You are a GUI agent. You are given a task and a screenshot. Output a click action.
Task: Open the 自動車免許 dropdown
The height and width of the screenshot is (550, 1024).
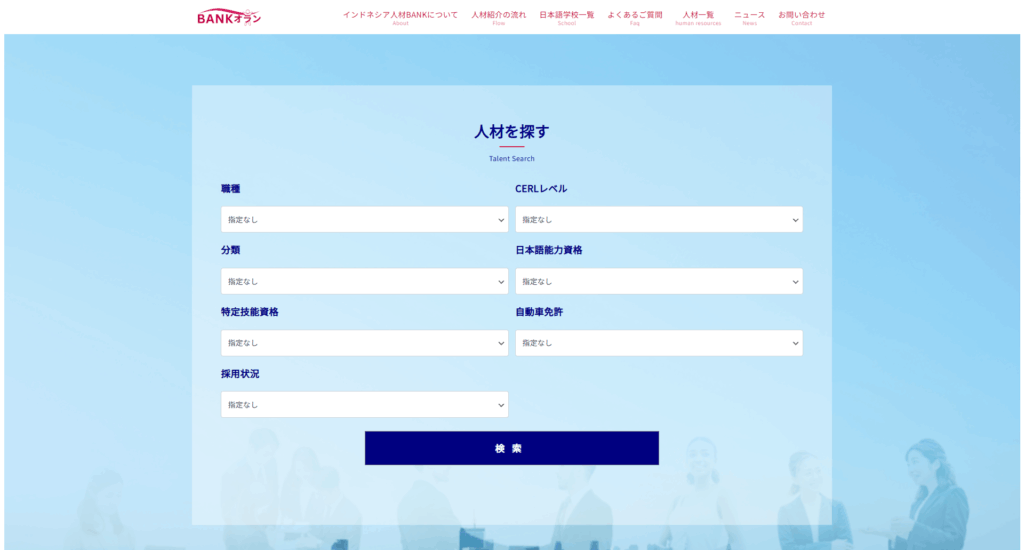pyautogui.click(x=658, y=343)
